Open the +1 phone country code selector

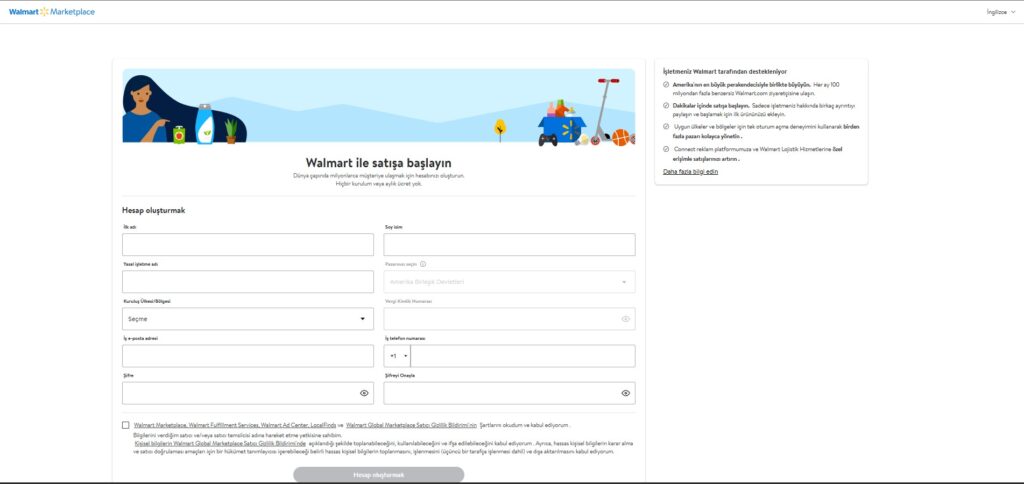[x=398, y=356]
